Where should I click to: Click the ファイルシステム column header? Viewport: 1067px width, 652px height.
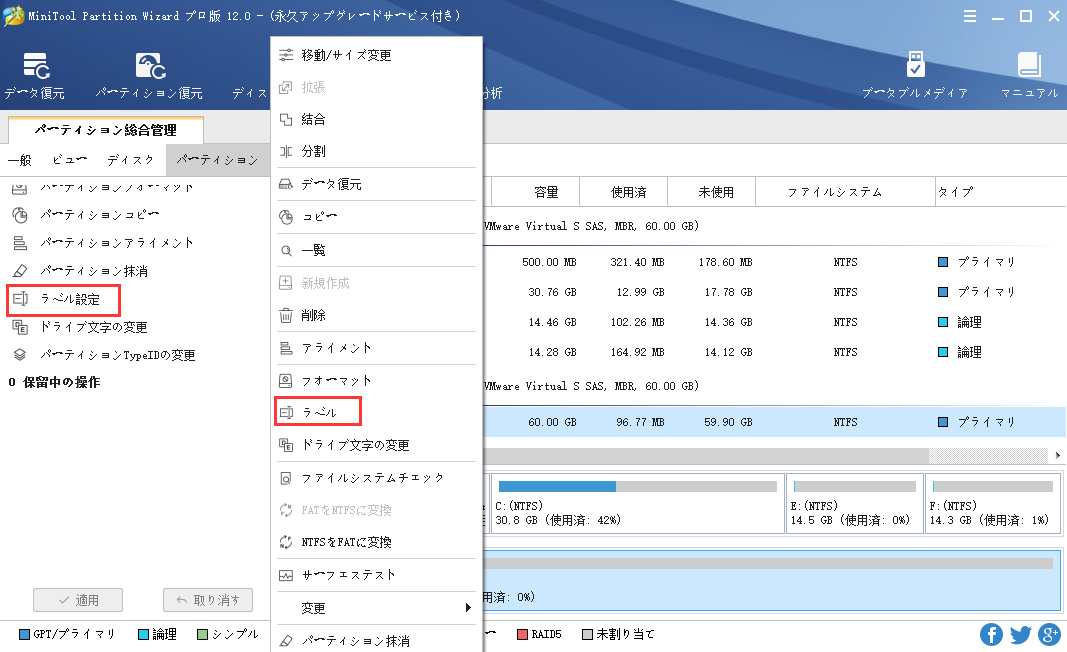[x=834, y=192]
